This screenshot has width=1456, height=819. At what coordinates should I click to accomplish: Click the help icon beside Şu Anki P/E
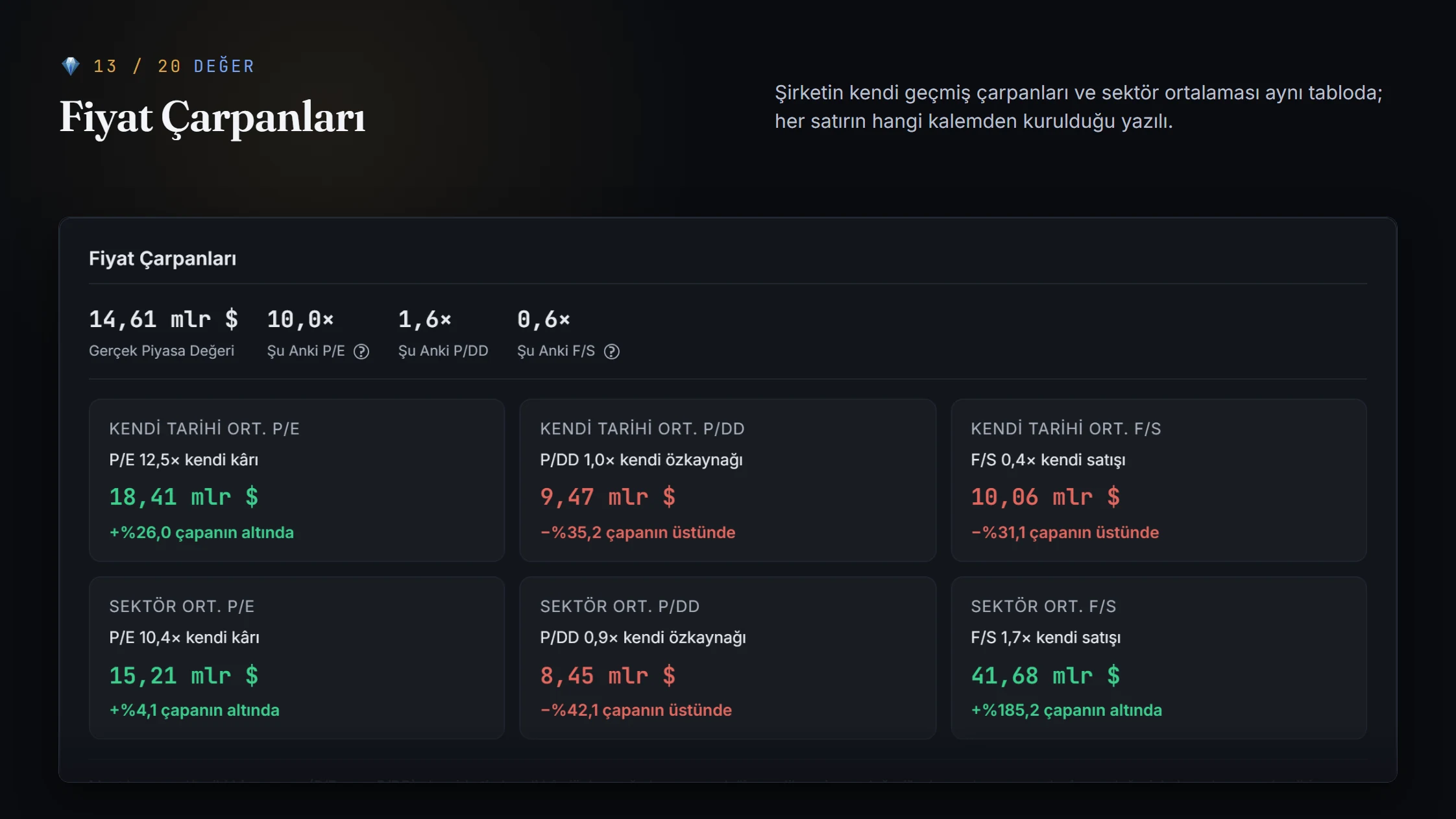(x=361, y=352)
